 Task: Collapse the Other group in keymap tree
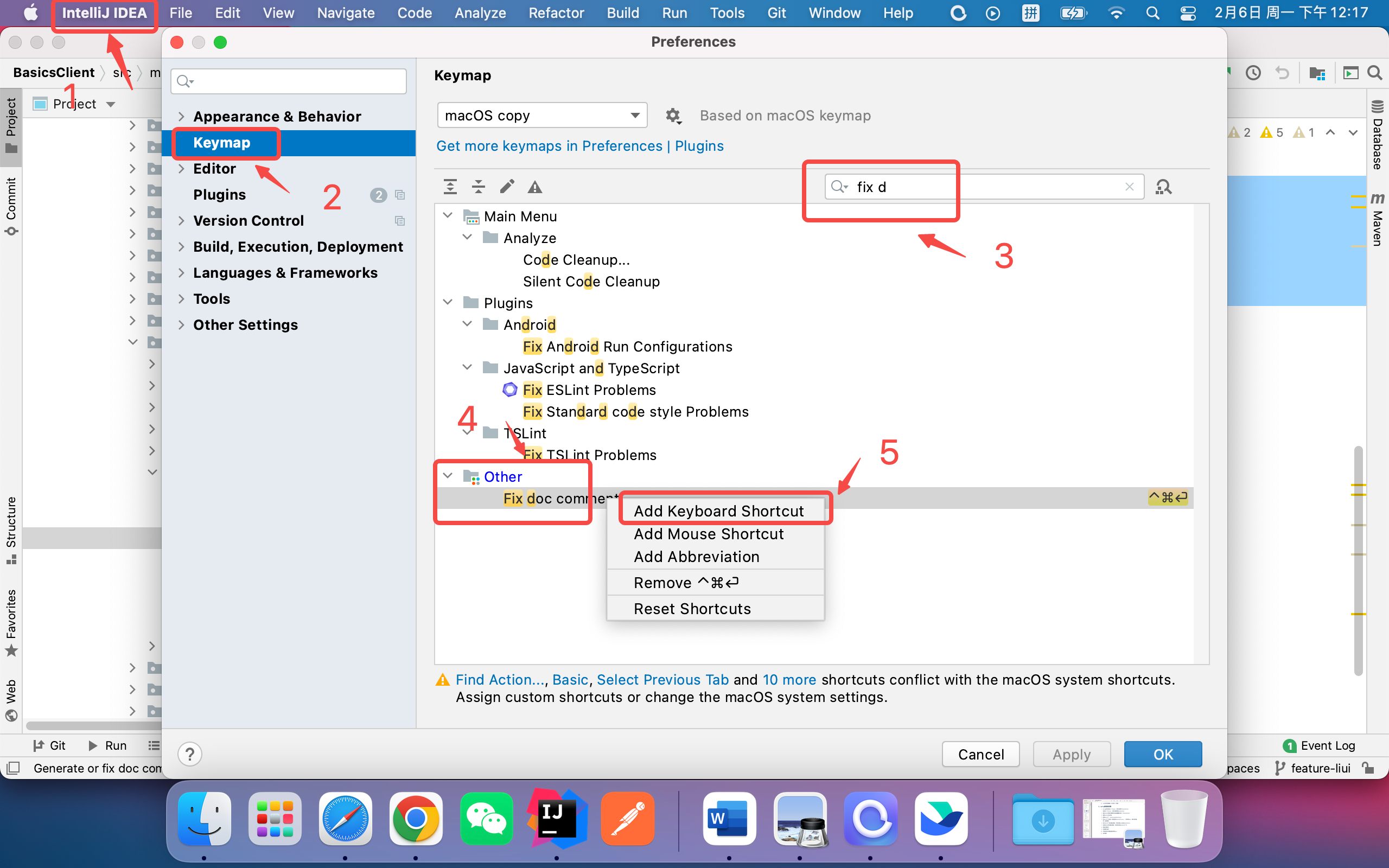pos(448,476)
